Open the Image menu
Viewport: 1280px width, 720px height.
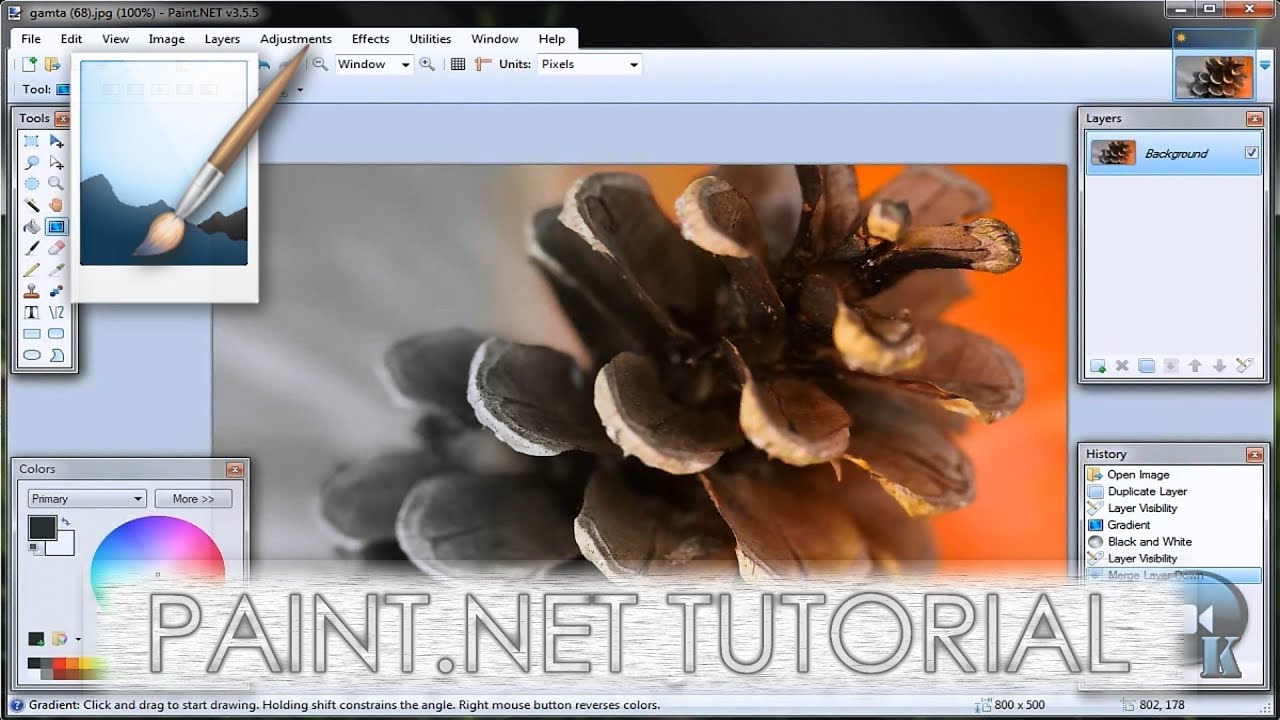point(166,39)
